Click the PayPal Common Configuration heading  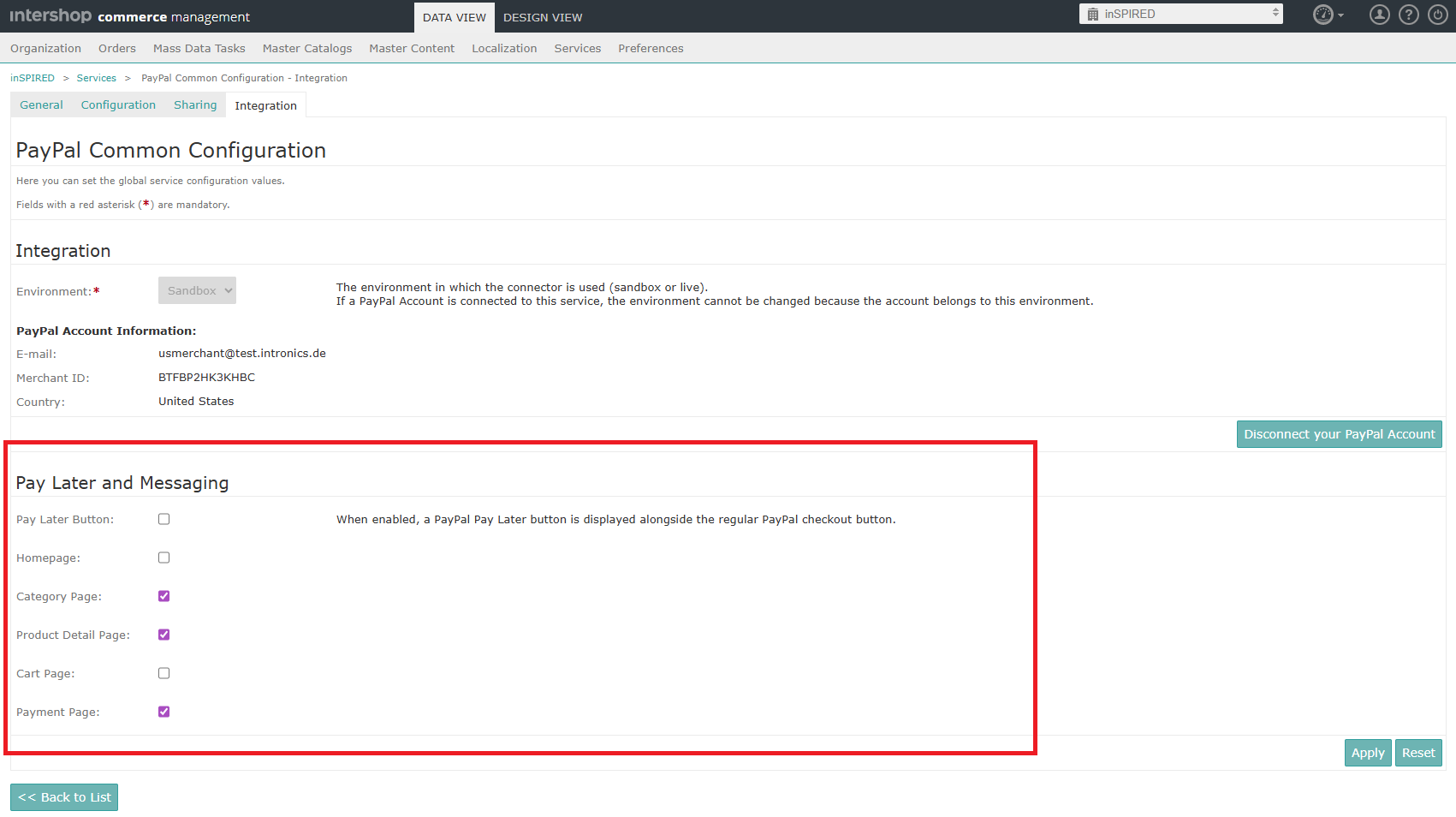[171, 151]
